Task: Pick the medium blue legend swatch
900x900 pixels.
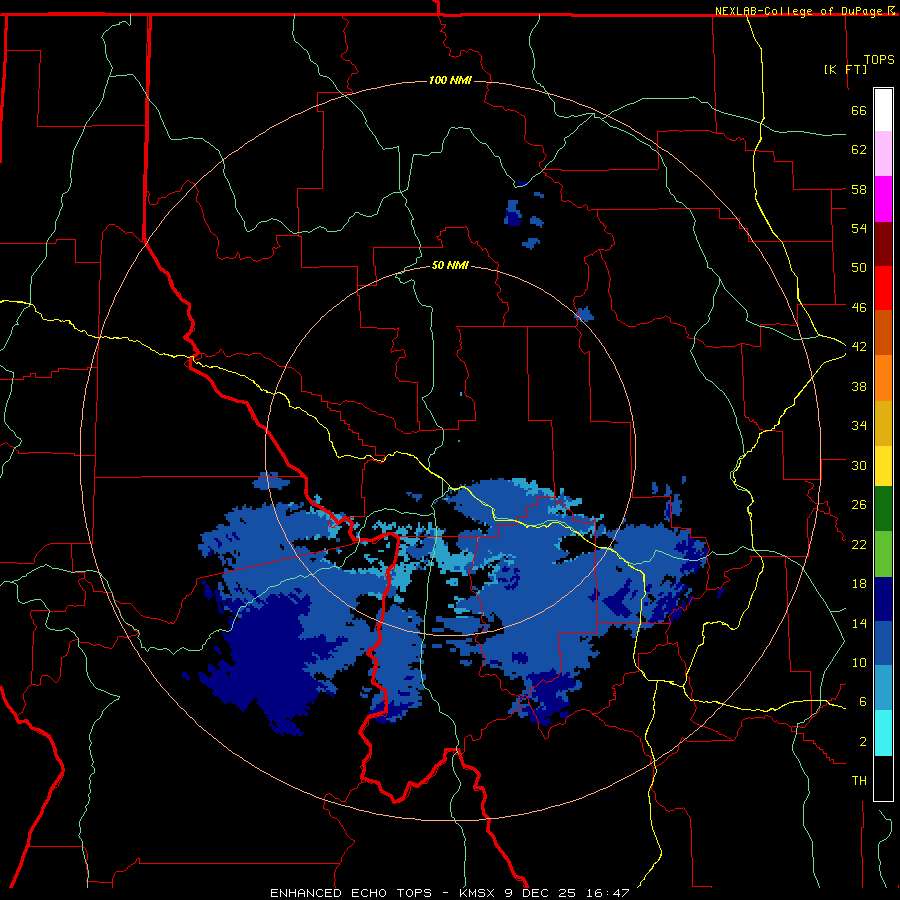Action: point(883,643)
